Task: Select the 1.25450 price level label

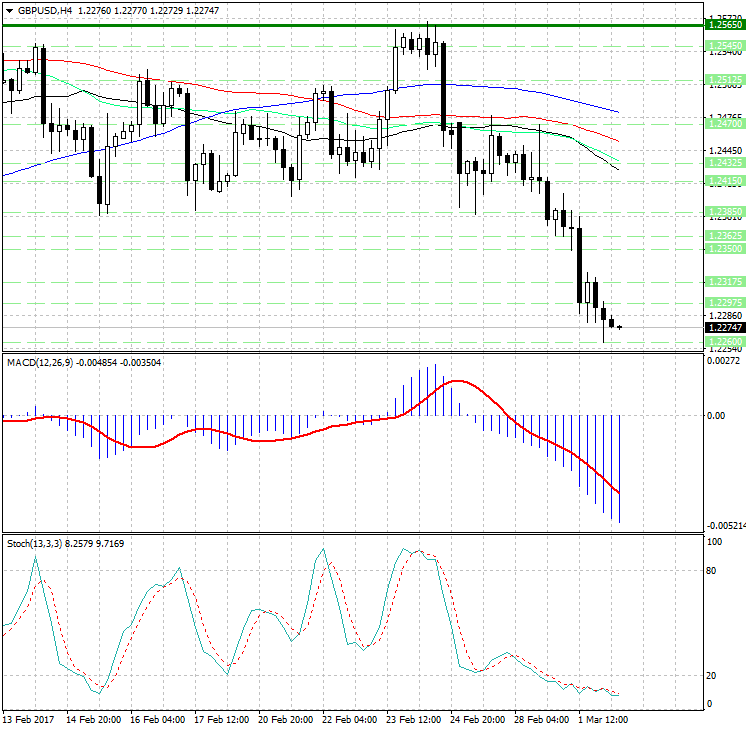Action: point(724,46)
